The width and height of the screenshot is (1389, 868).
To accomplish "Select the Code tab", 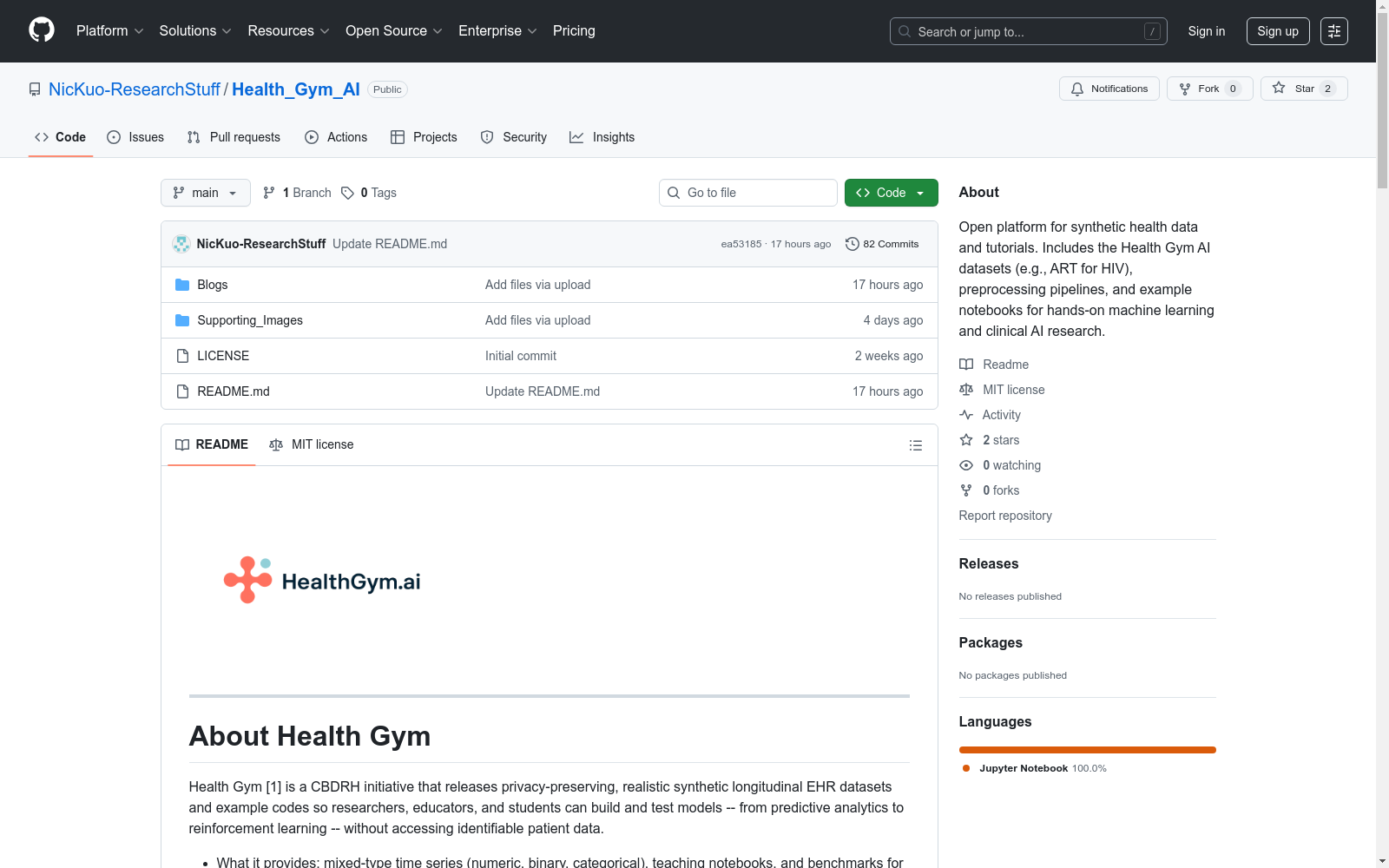I will [x=61, y=137].
